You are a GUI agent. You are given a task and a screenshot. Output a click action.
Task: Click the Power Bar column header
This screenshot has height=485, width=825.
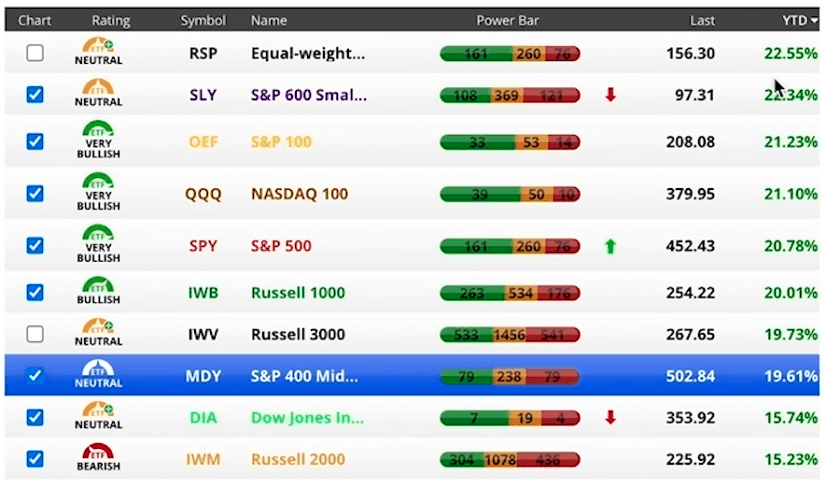(507, 21)
